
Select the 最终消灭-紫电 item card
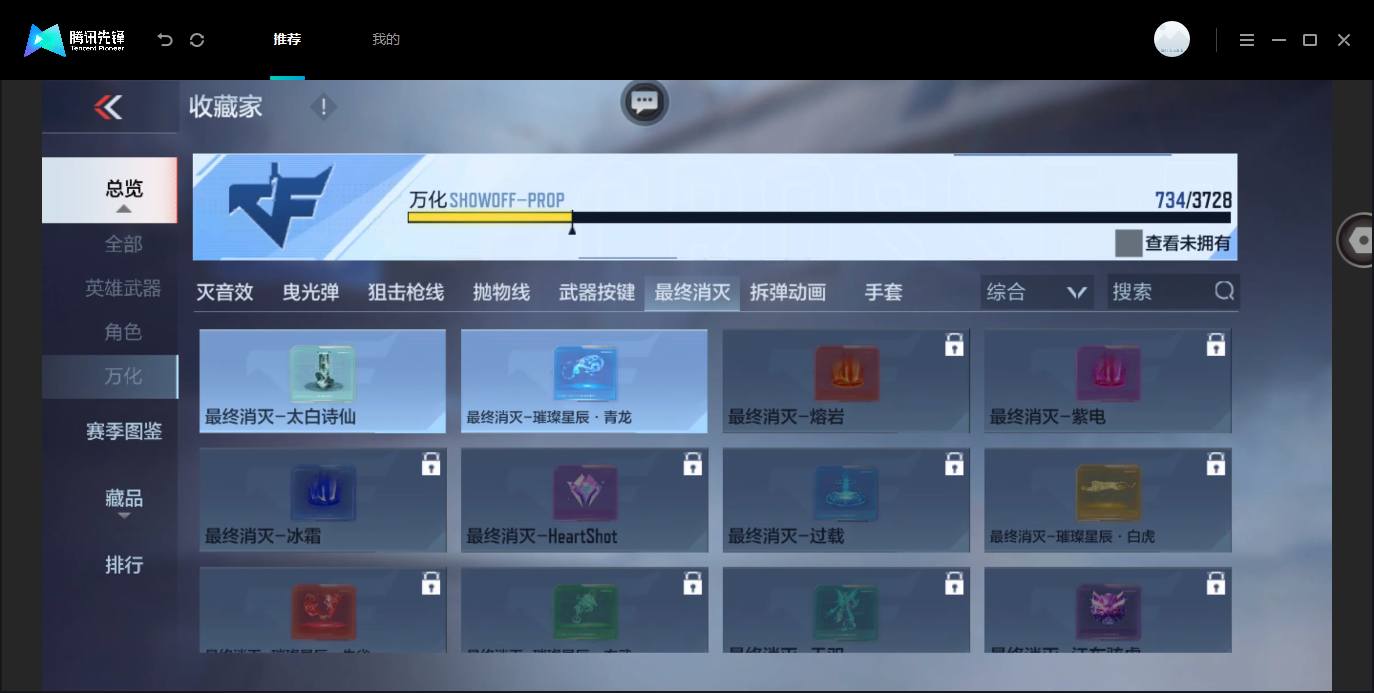(x=1107, y=381)
